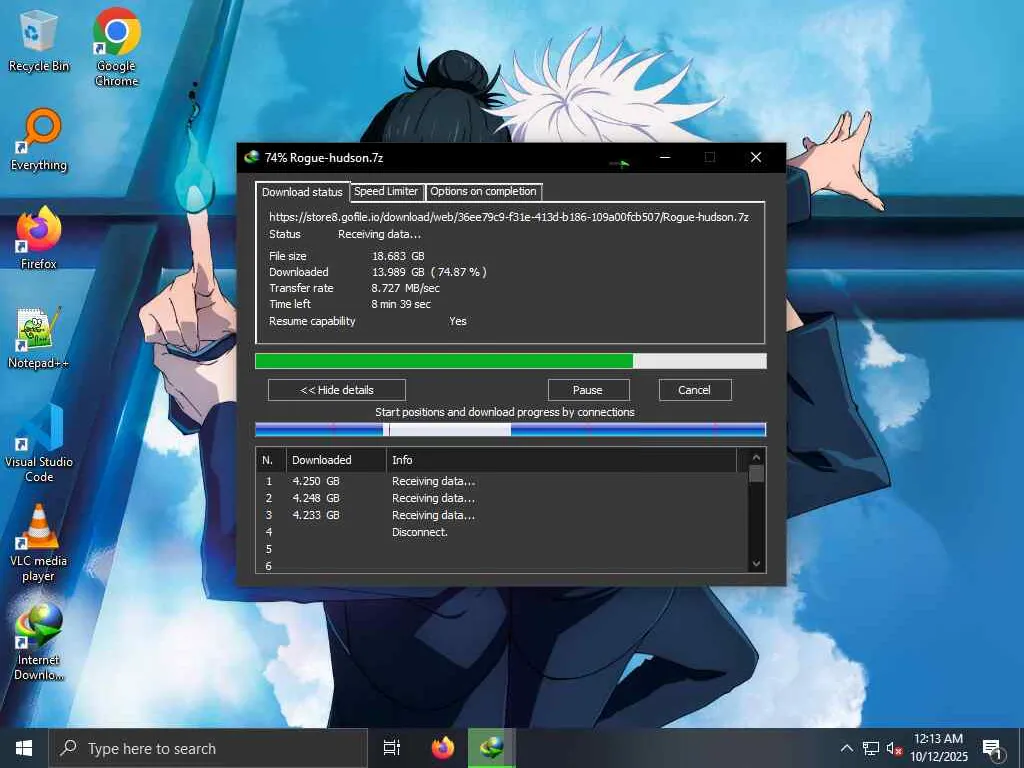Click the green download progress bar

(x=511, y=361)
